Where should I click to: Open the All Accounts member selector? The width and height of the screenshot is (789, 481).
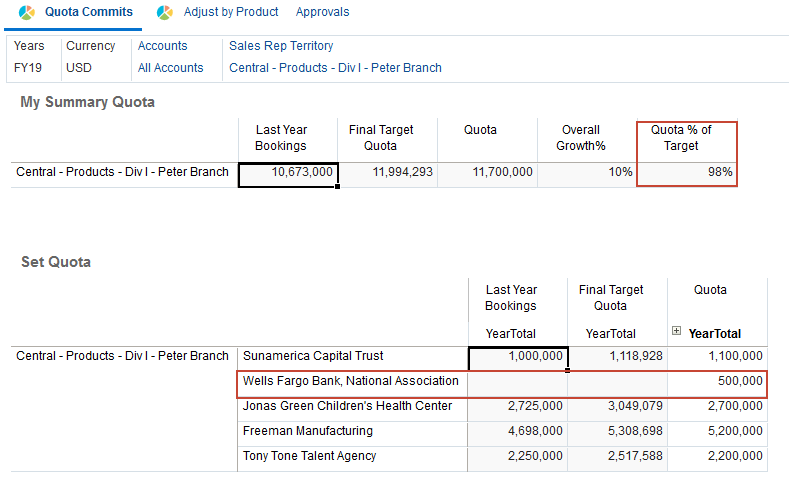click(x=170, y=68)
